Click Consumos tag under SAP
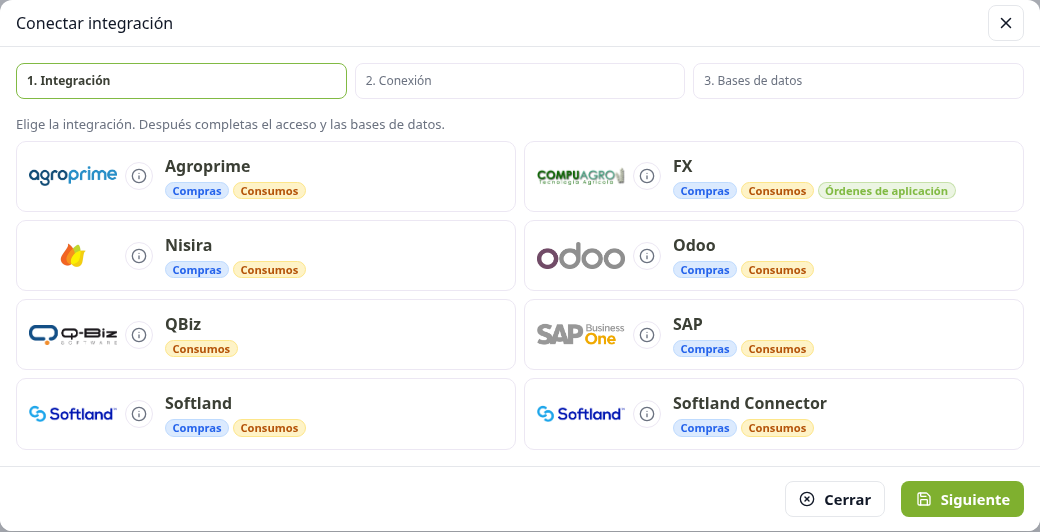Viewport: 1040px width, 532px height. click(x=777, y=349)
